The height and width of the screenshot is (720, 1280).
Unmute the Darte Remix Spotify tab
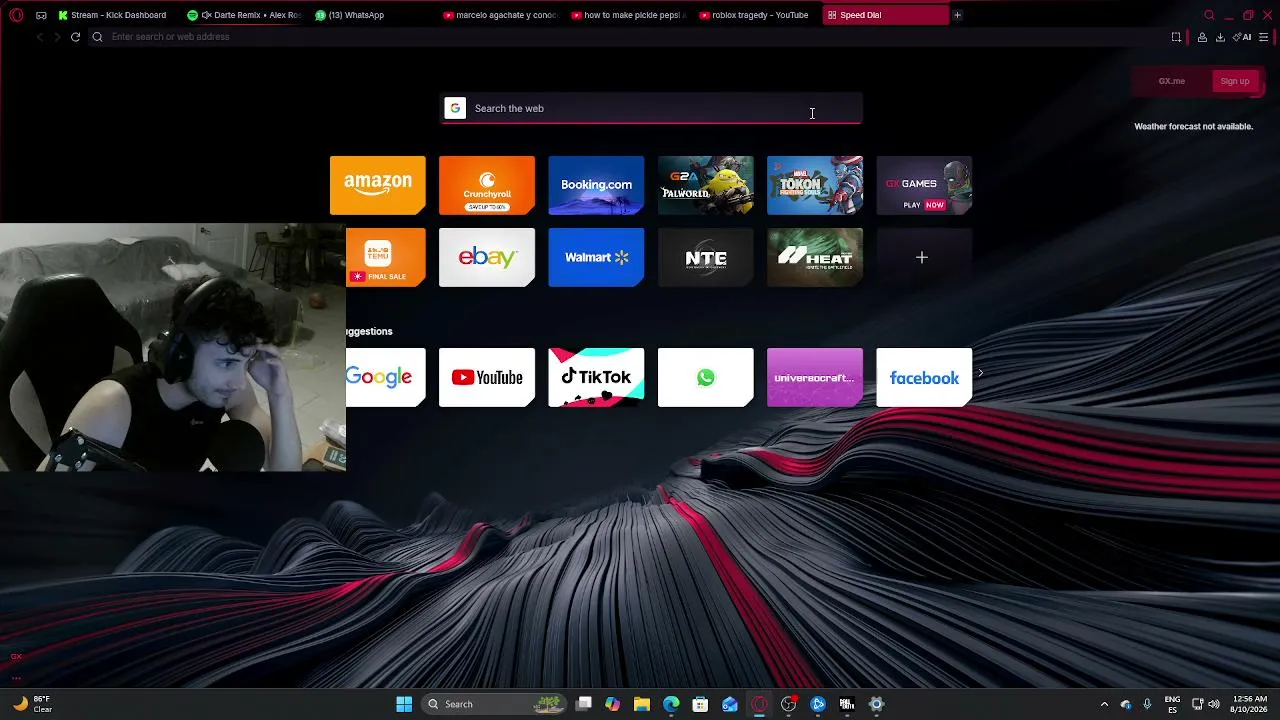[x=206, y=15]
